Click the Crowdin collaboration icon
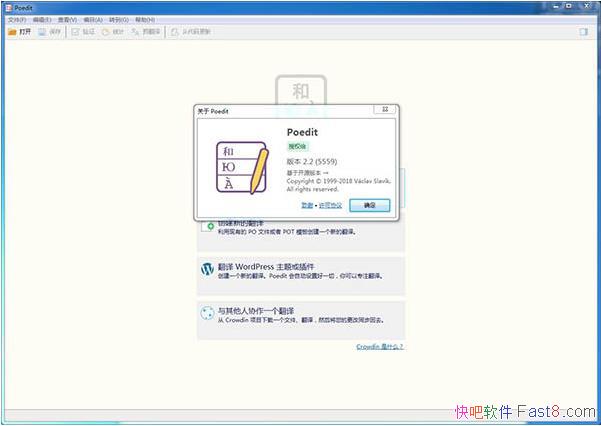This screenshot has height=426, width=601. (x=208, y=313)
